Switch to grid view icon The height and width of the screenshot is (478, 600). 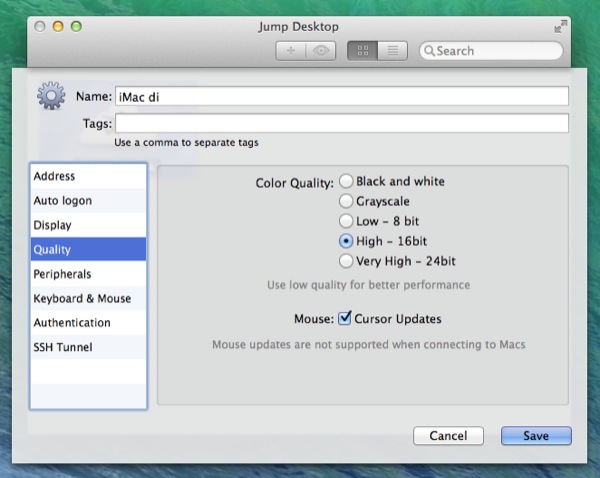tap(362, 51)
